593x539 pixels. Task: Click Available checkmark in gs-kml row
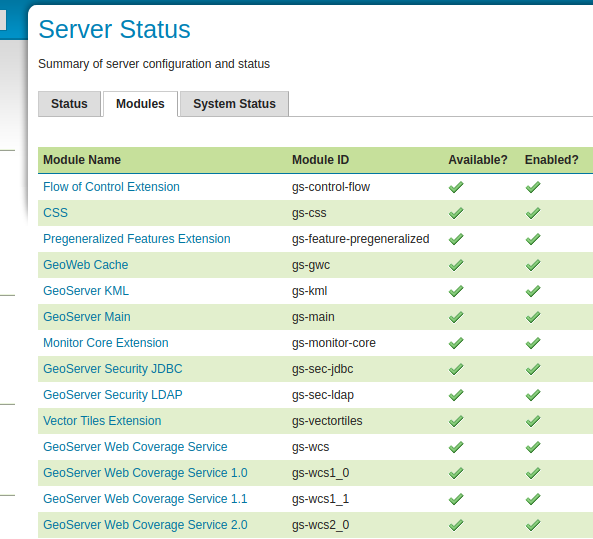456,291
